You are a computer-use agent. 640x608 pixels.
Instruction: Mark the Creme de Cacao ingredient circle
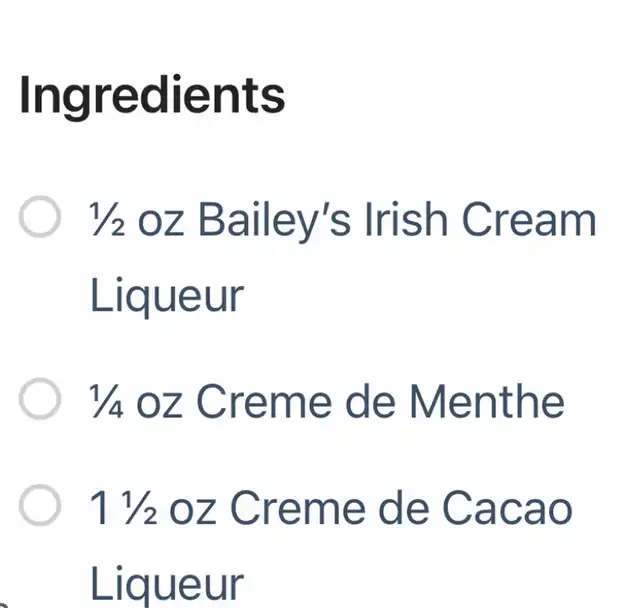coord(41,508)
